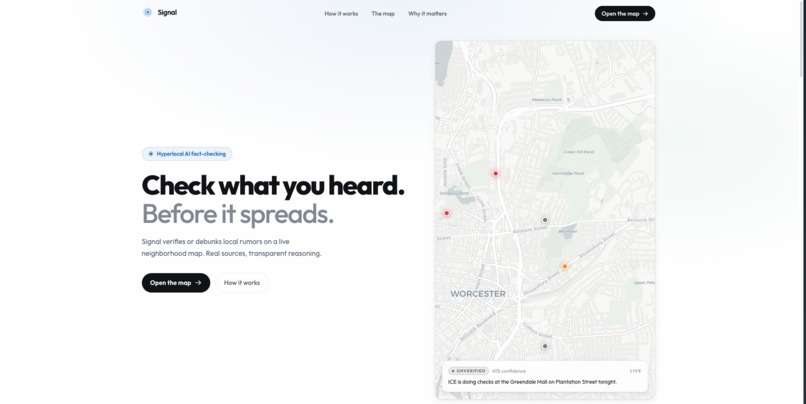Click the ICE rumor text in card
The height and width of the screenshot is (404, 806).
coord(532,382)
